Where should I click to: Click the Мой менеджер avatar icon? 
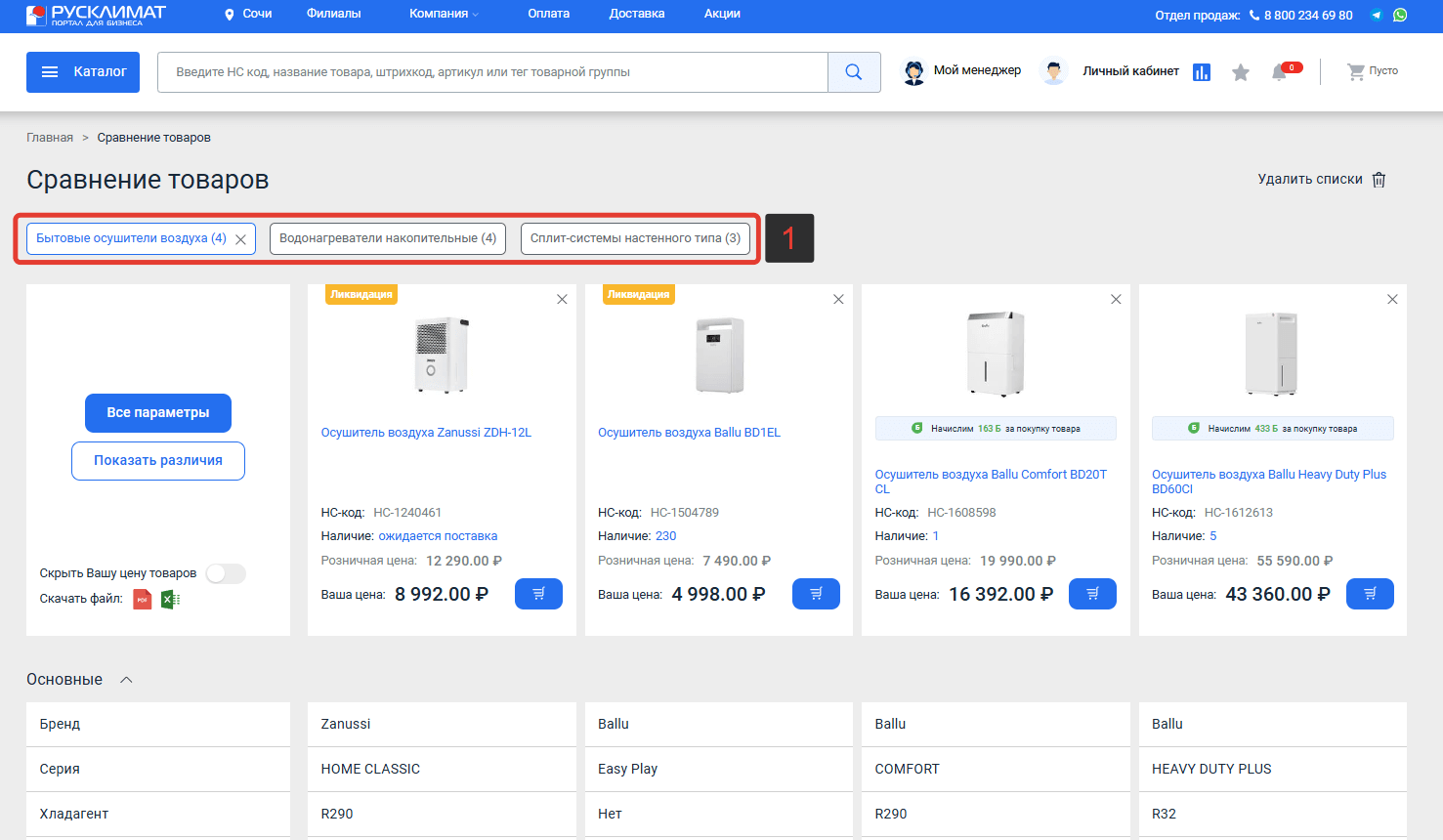coord(914,72)
